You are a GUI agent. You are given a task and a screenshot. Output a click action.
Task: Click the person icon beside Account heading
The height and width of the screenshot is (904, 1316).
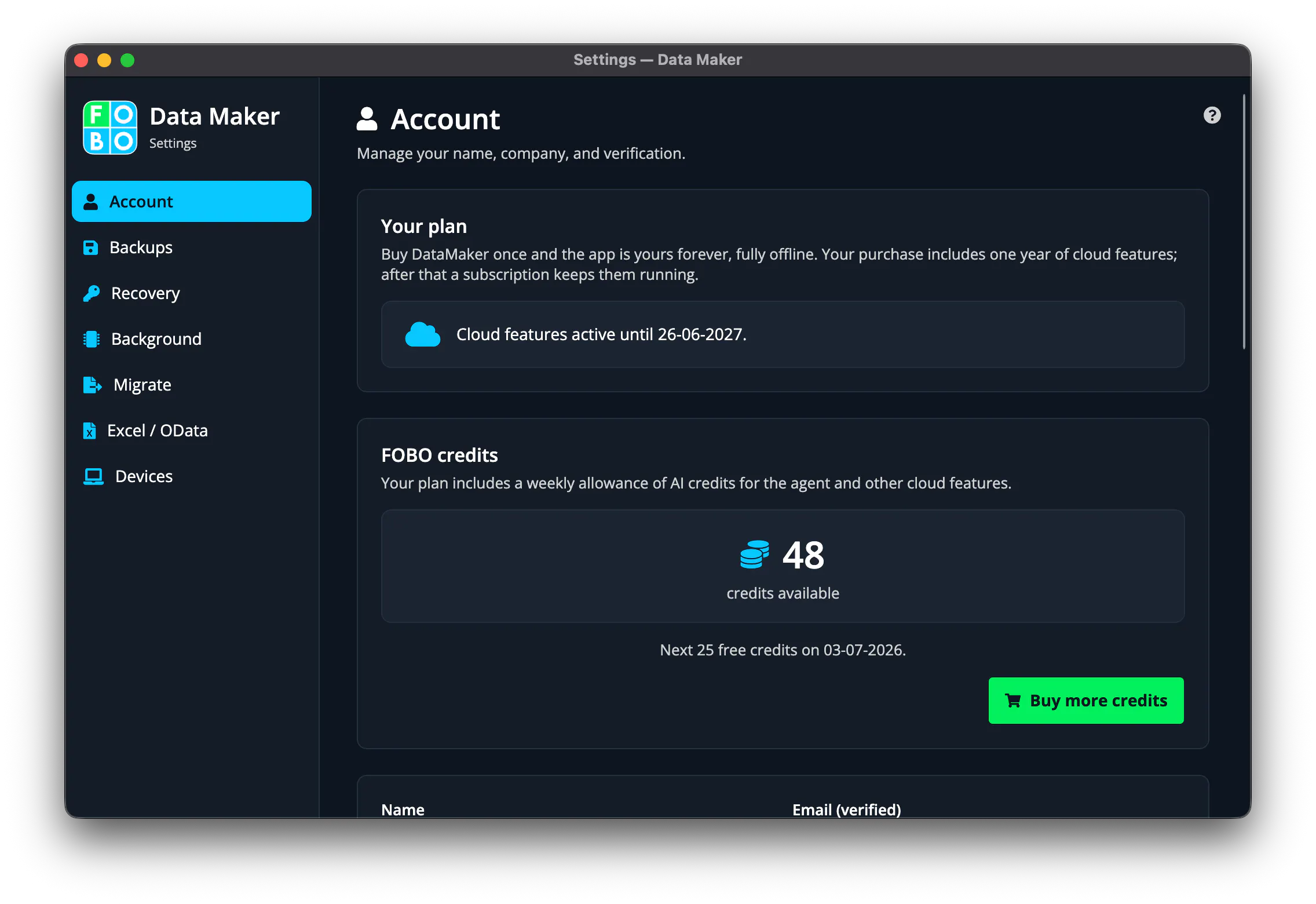click(367, 119)
